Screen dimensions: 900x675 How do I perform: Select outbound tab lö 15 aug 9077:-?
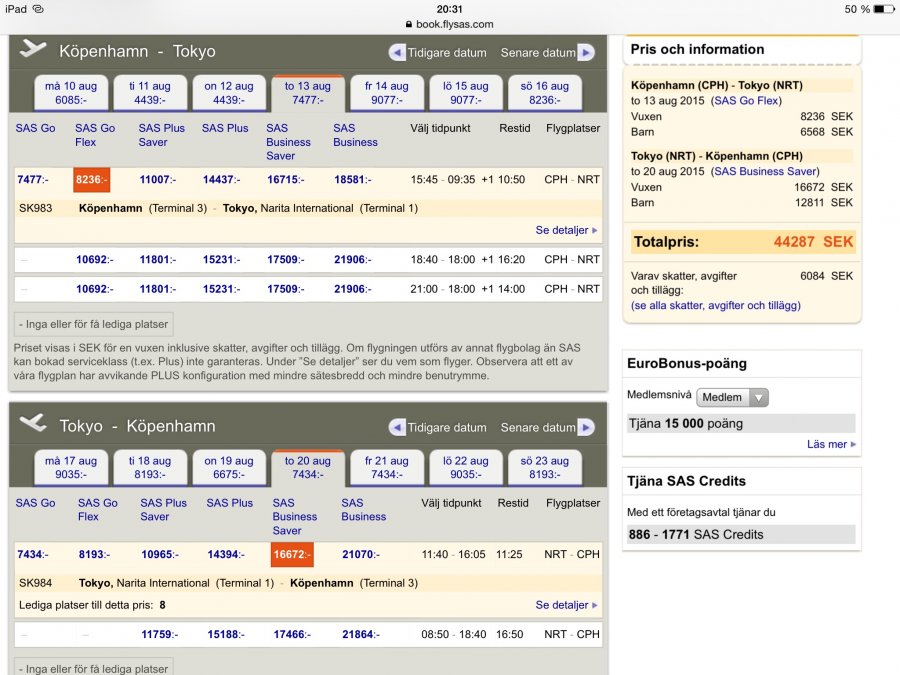(x=465, y=93)
